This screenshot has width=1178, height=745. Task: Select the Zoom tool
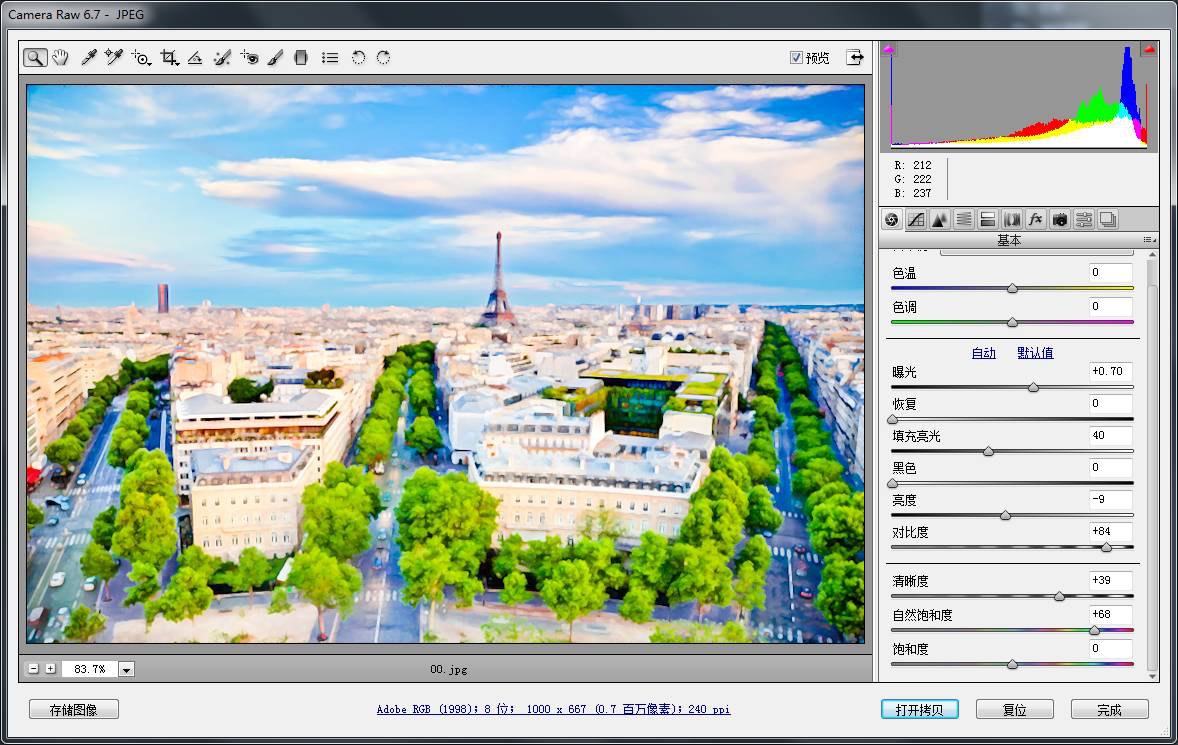pyautogui.click(x=35, y=58)
